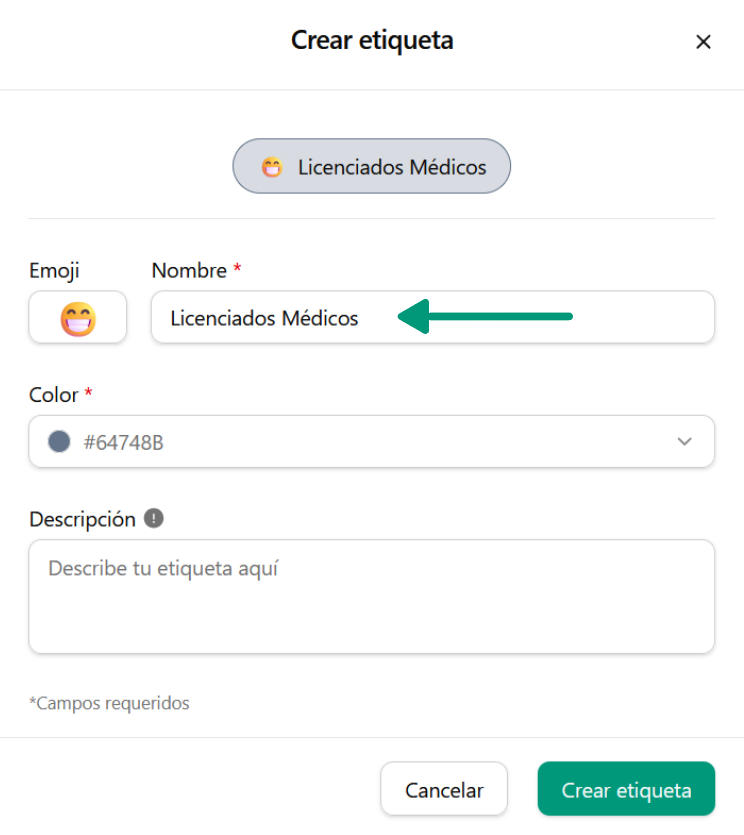
Task: Click the #64748B hex color value
Action: tap(123, 442)
